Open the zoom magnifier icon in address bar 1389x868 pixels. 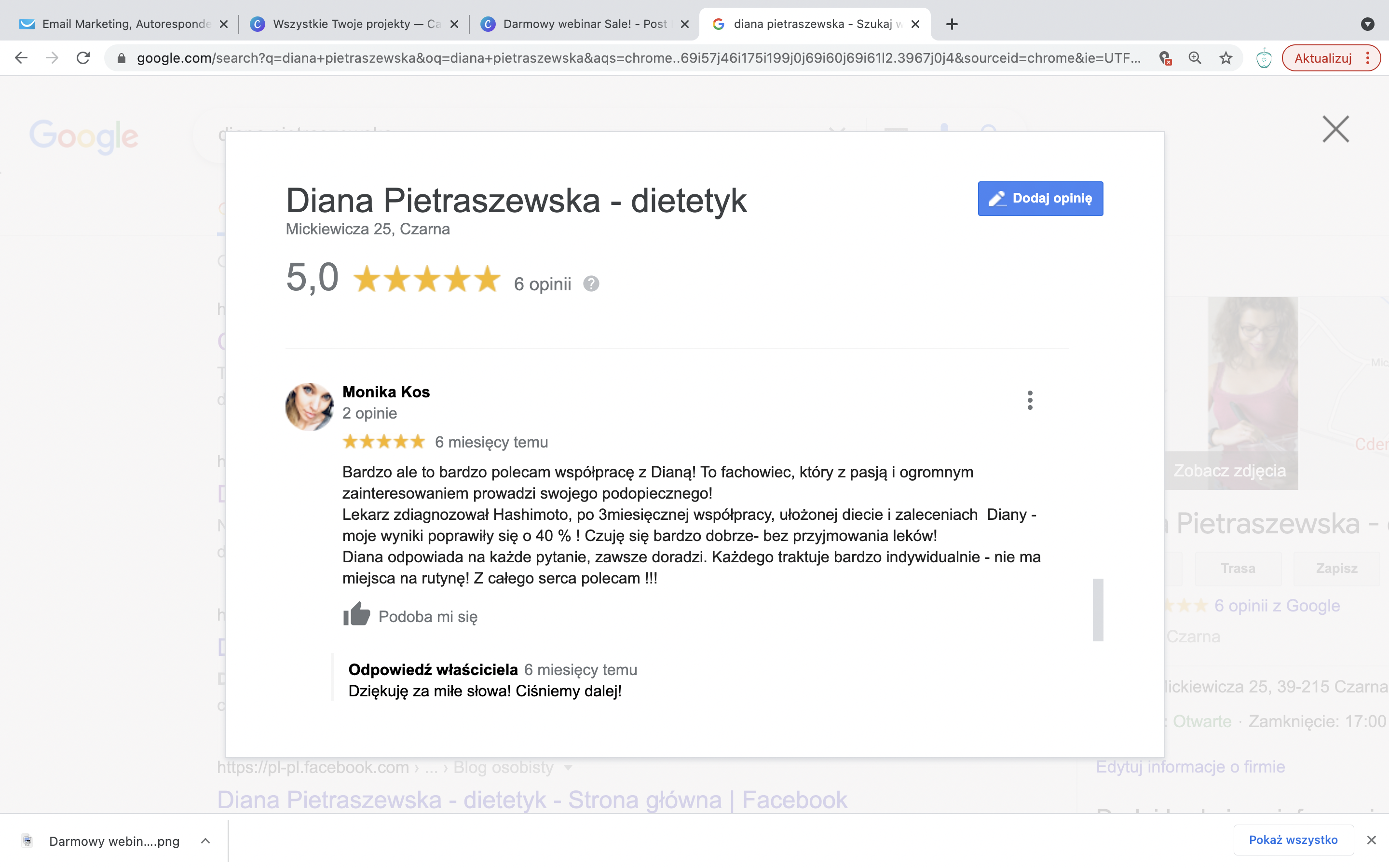1195,58
